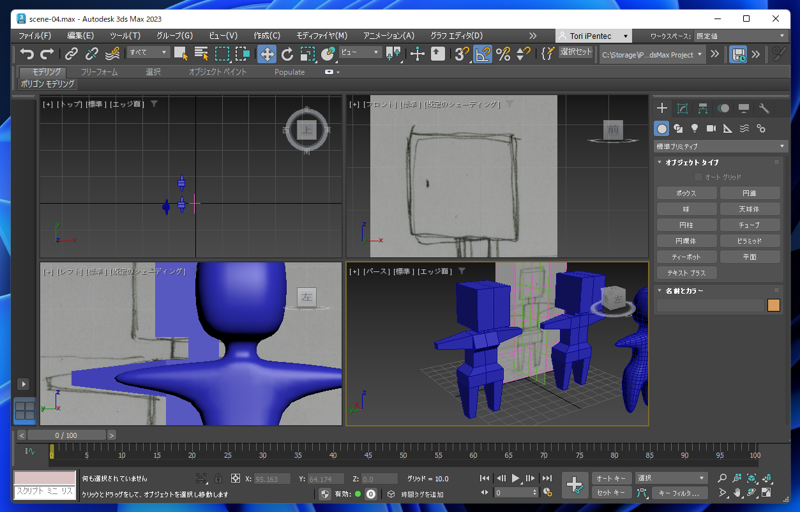Toggle the 3D Snaps button
This screenshot has width=800, height=512.
click(462, 54)
